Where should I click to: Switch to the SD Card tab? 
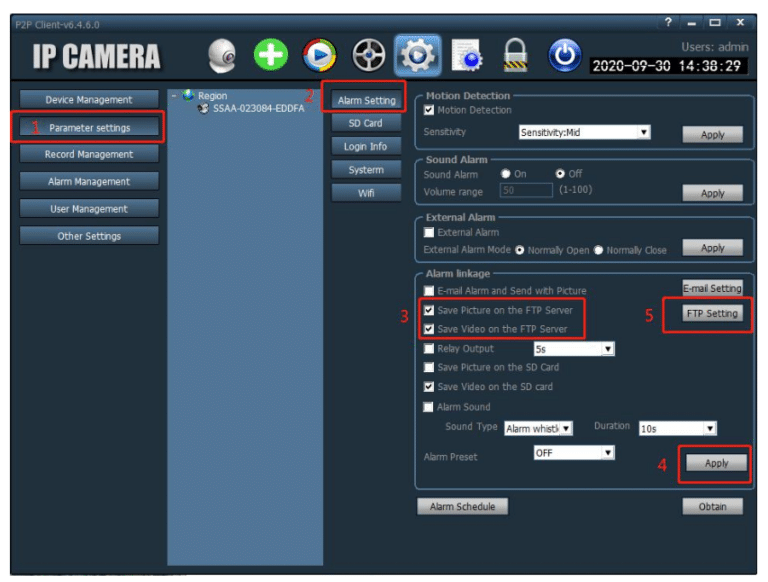(365, 123)
